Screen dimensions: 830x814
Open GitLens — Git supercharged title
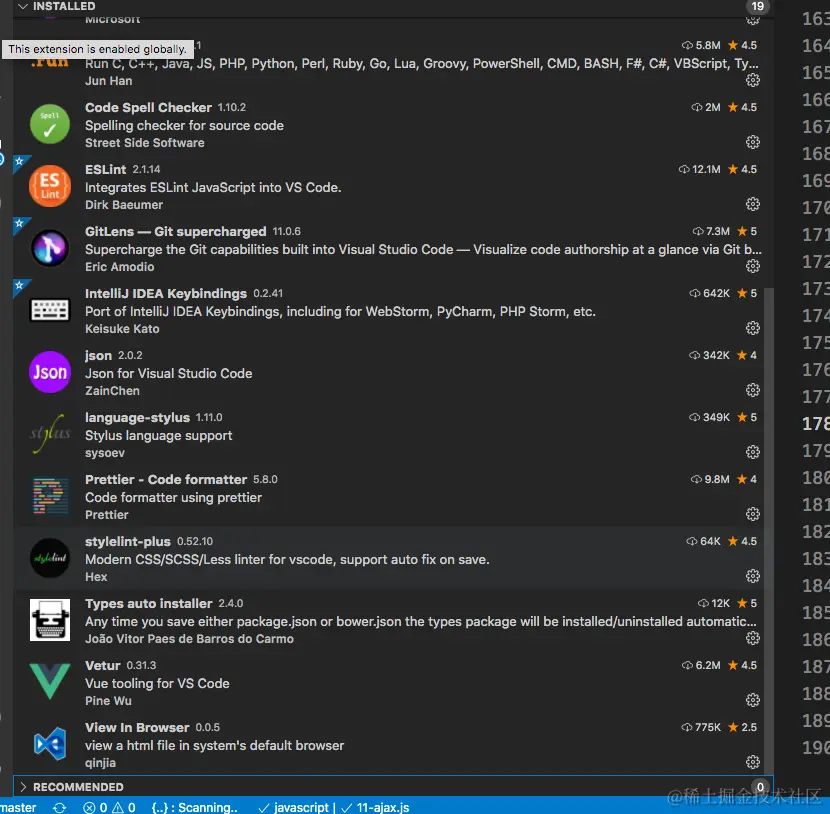(176, 231)
